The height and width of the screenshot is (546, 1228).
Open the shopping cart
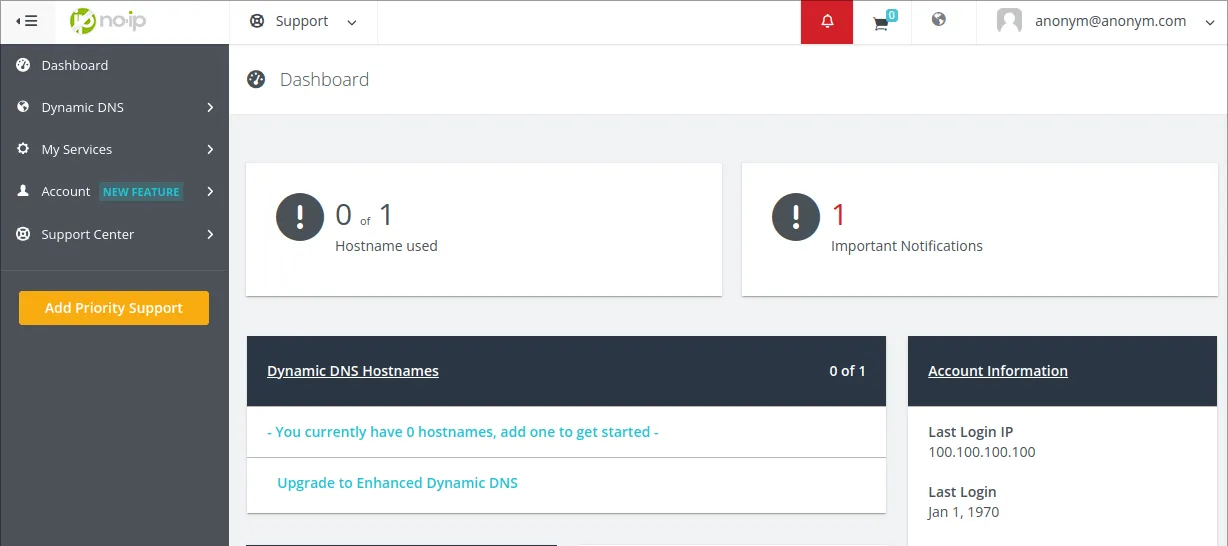pyautogui.click(x=881, y=23)
